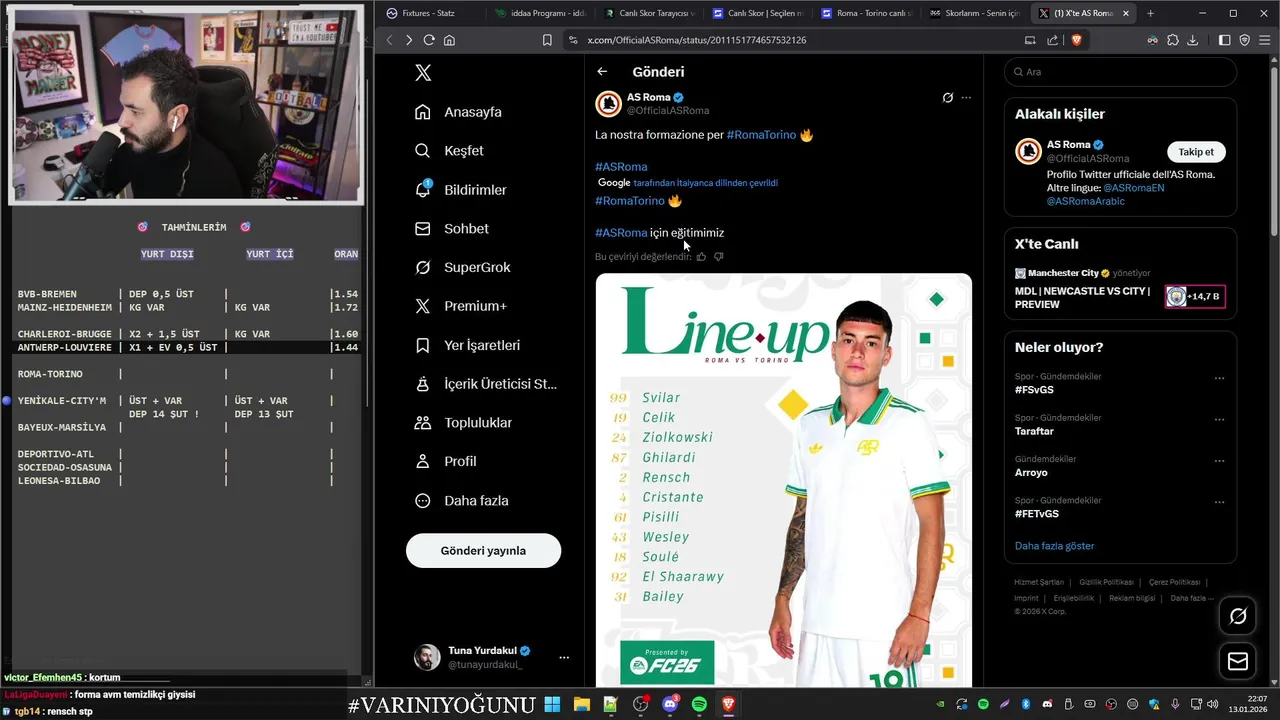Toggle browser sidebar panel

1225,40
